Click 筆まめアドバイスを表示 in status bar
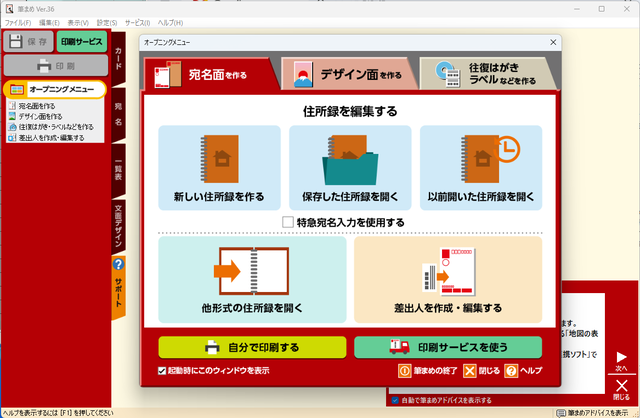 (x=593, y=413)
